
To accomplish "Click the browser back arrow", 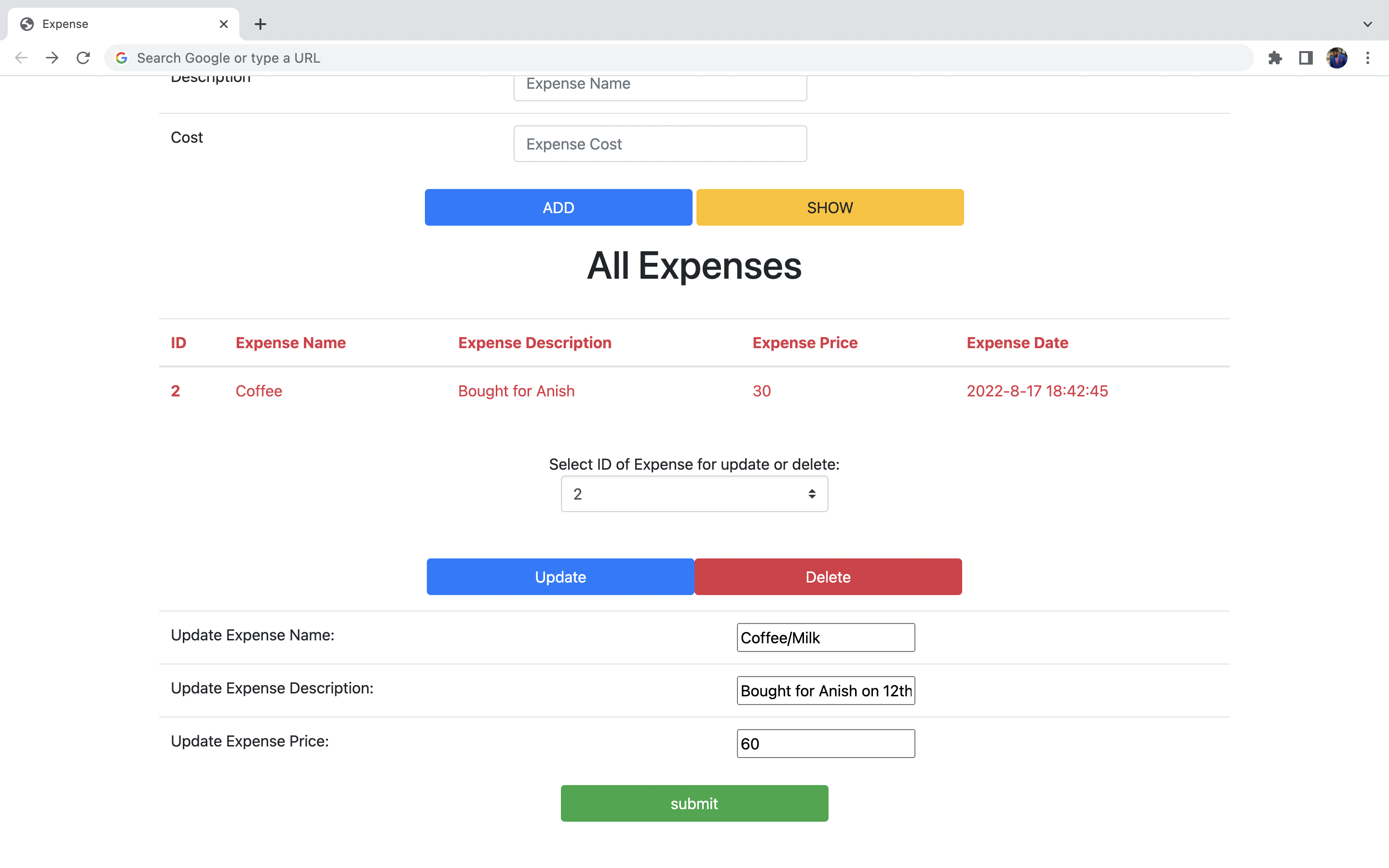I will (21, 57).
